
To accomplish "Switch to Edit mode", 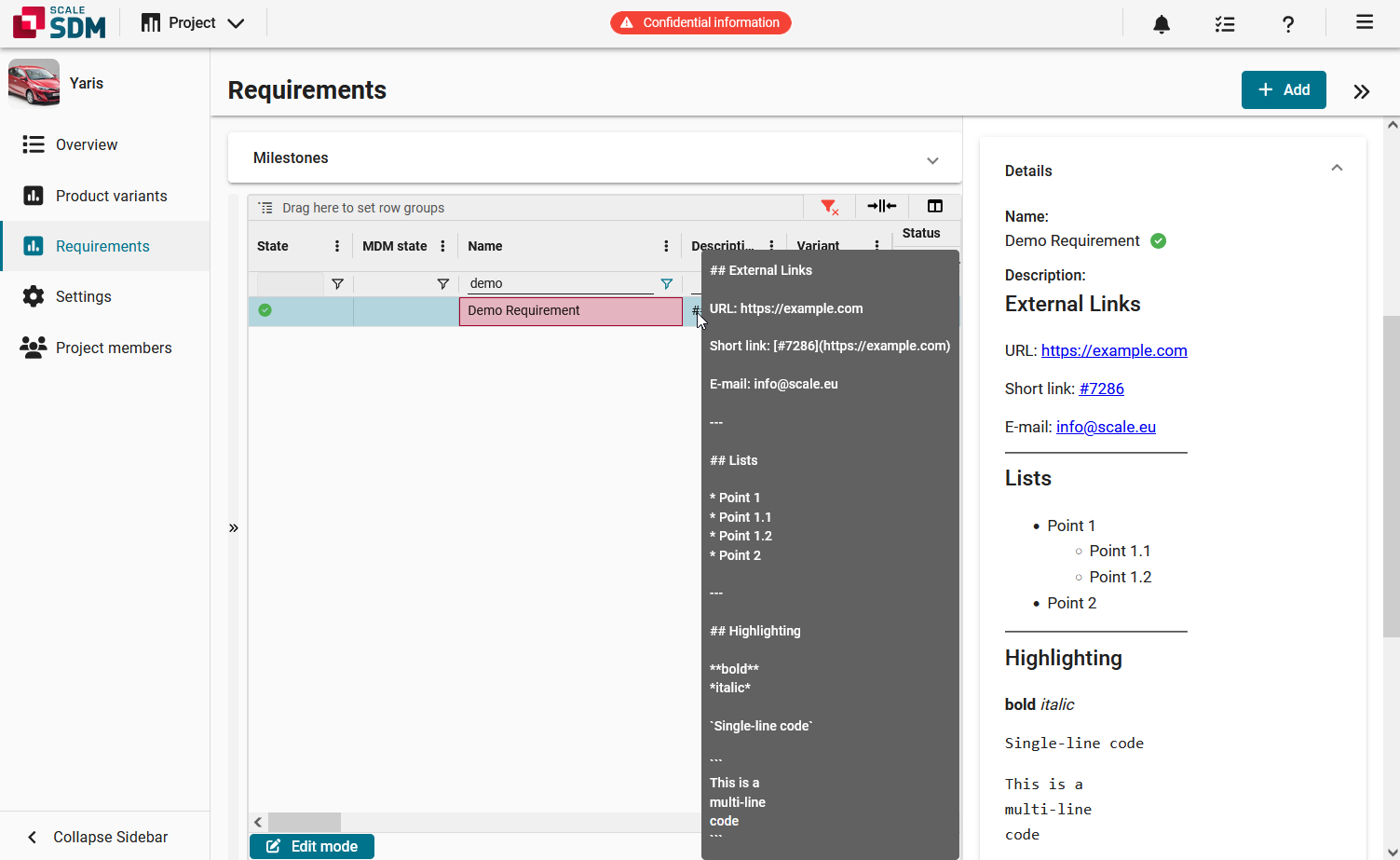I will tap(312, 846).
